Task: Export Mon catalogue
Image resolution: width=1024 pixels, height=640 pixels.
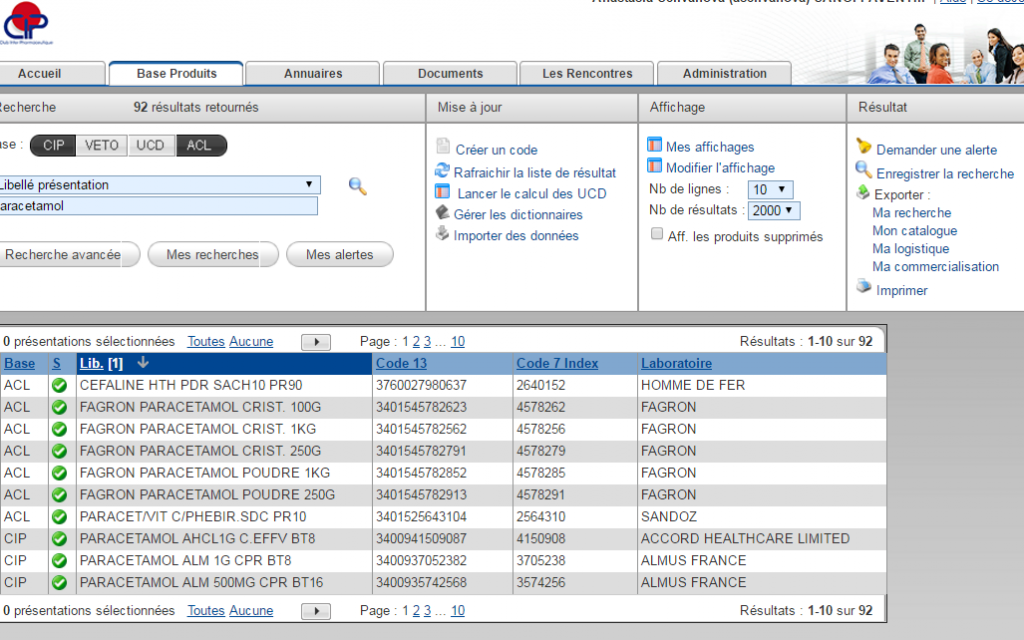Action: click(915, 231)
